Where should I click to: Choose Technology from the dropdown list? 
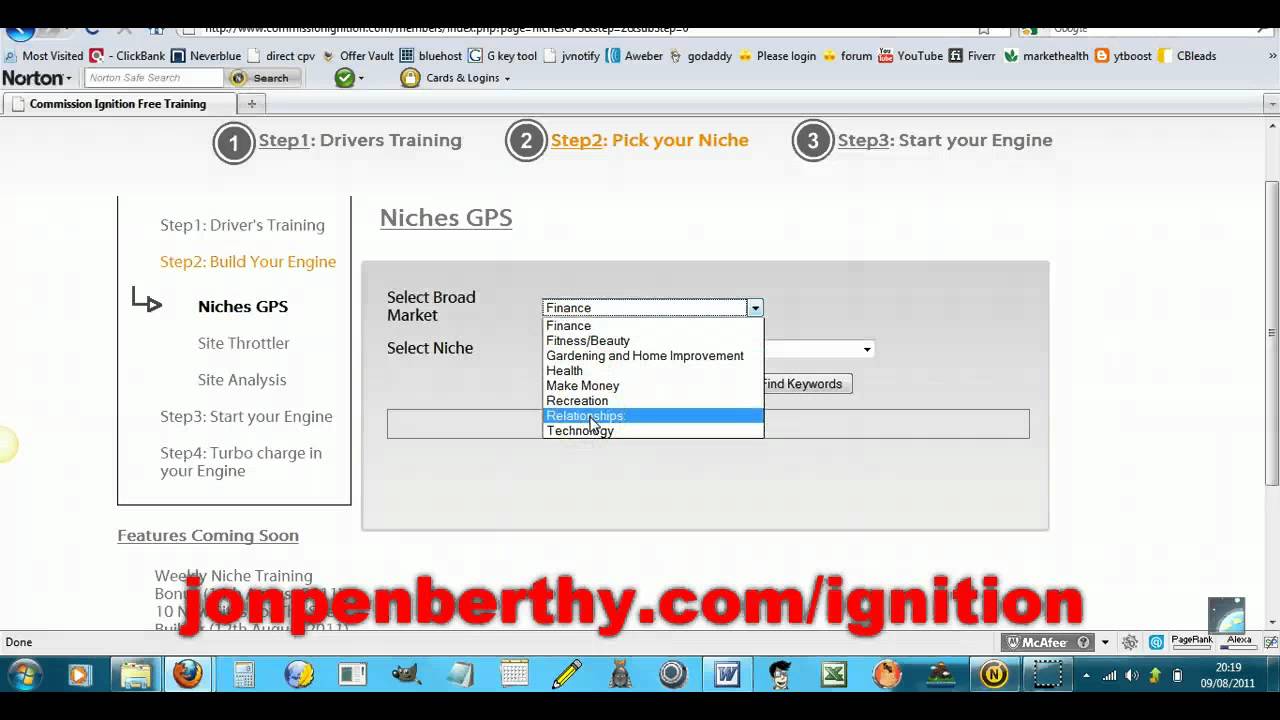pyautogui.click(x=653, y=431)
